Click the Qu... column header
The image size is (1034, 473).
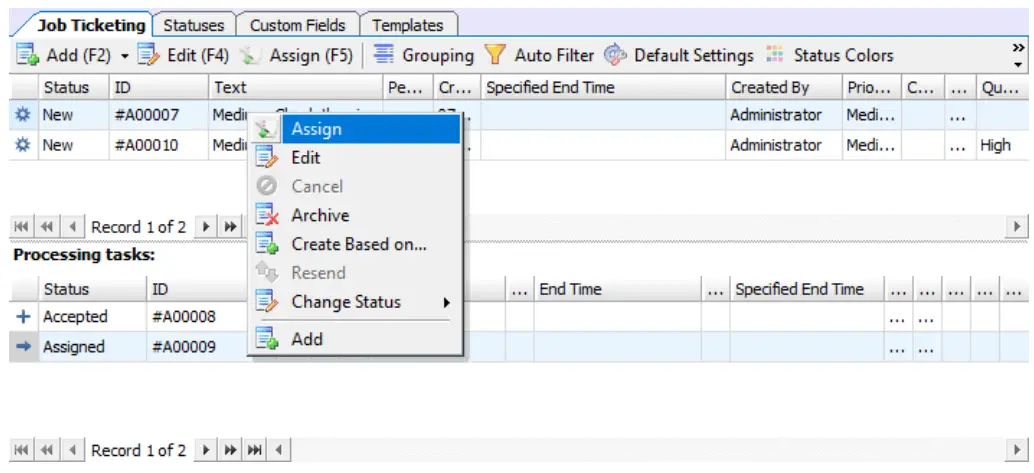tap(1002, 88)
